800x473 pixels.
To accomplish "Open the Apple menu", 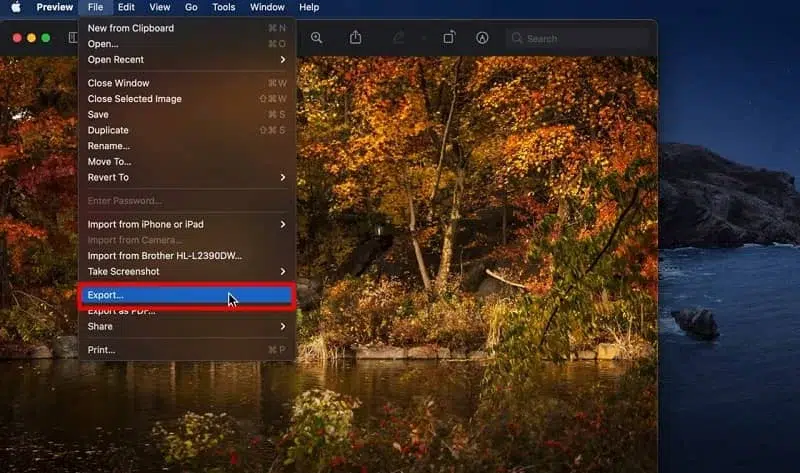I will pyautogui.click(x=16, y=7).
